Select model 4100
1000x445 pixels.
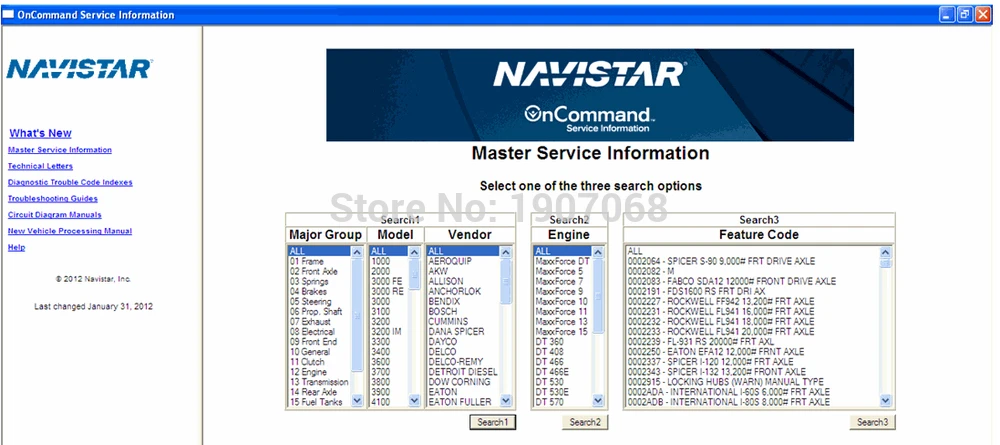coord(389,402)
